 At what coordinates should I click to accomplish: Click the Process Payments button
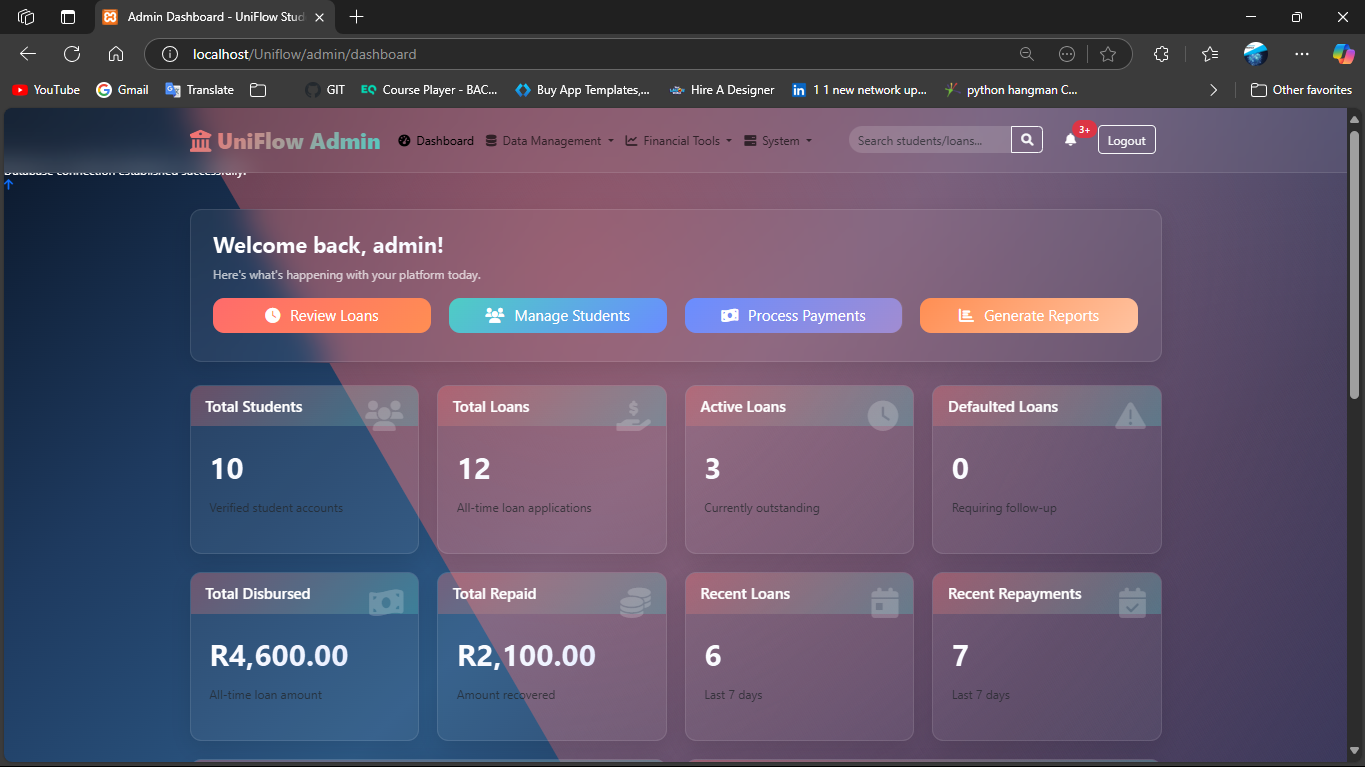[793, 315]
